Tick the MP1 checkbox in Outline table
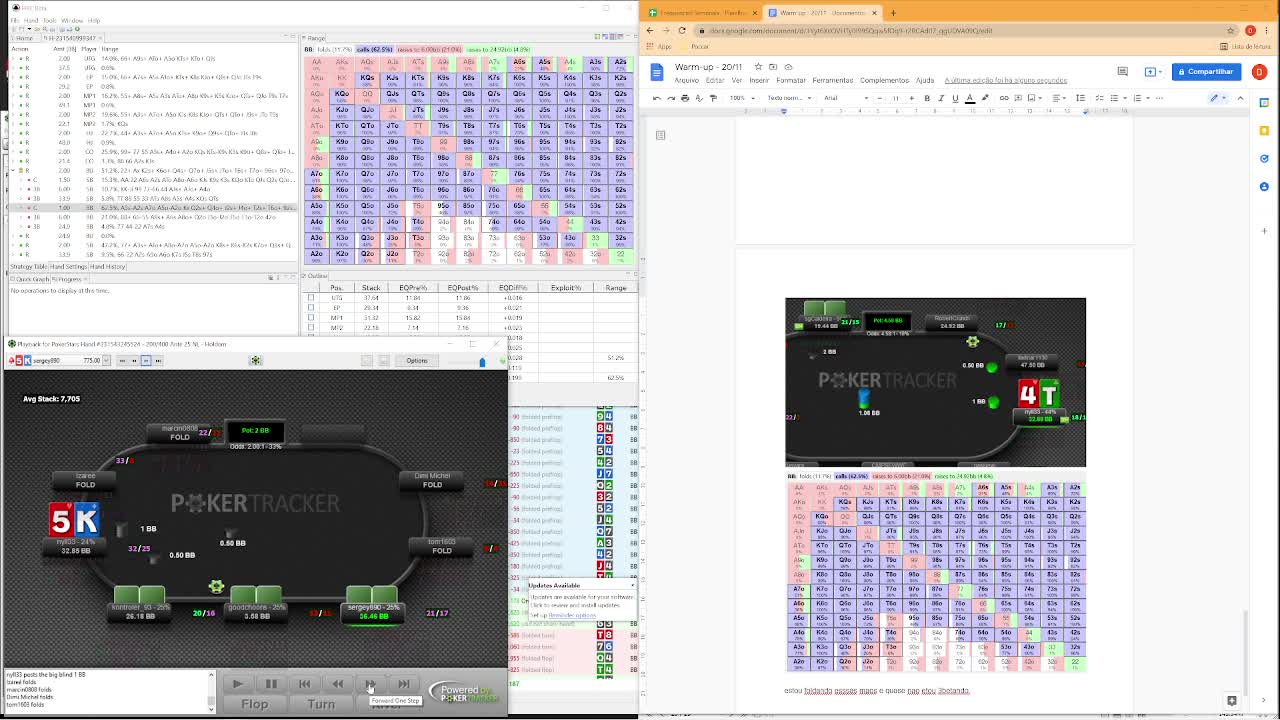 pos(311,318)
